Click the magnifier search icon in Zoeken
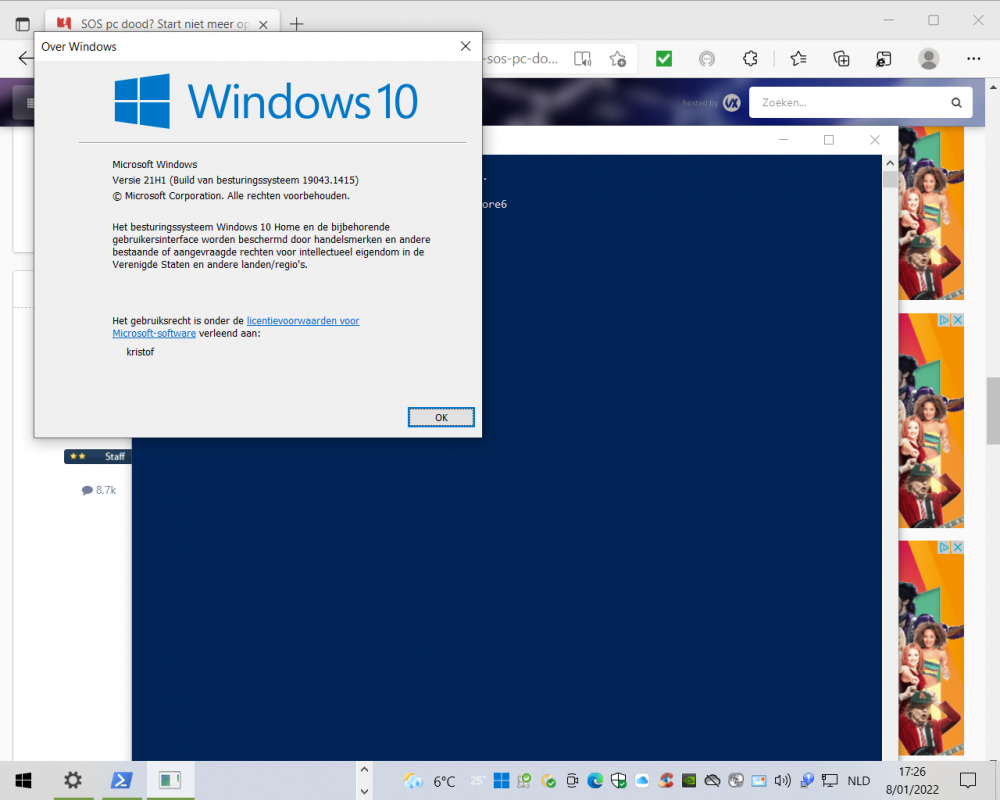 tap(956, 102)
